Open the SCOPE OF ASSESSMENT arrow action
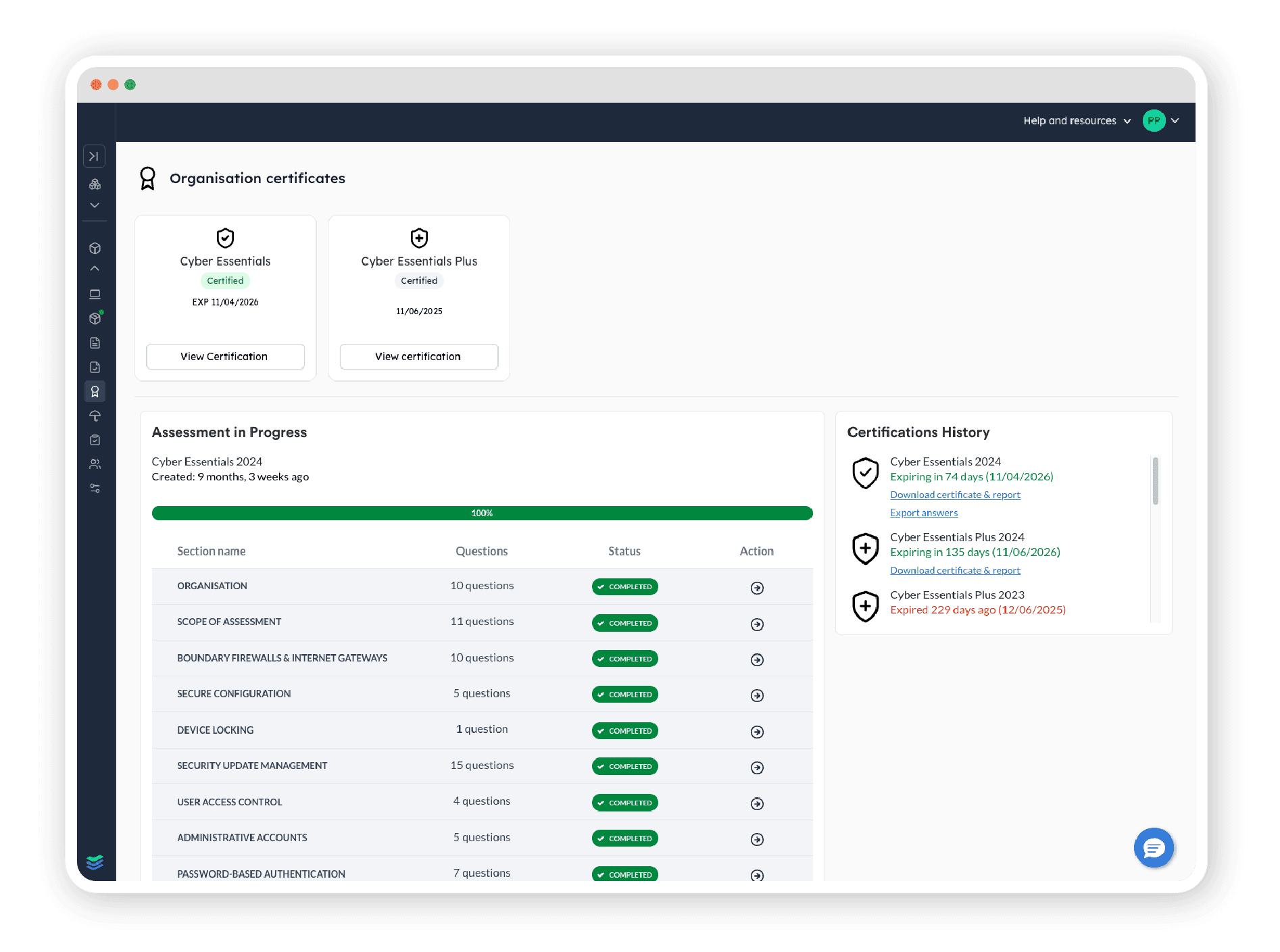Viewport: 1280px width, 952px height. click(757, 624)
